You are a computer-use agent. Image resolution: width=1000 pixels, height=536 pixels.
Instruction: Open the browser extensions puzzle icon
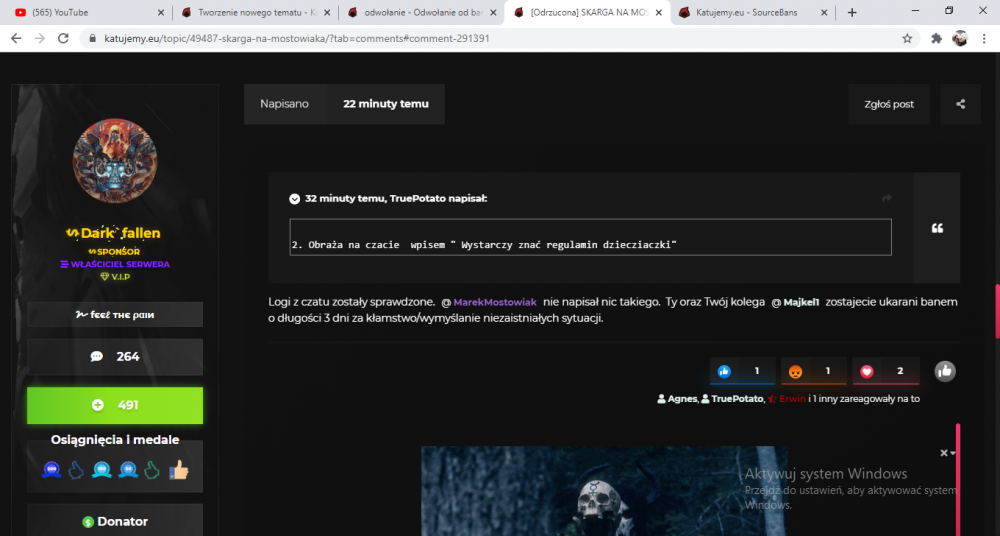936,38
